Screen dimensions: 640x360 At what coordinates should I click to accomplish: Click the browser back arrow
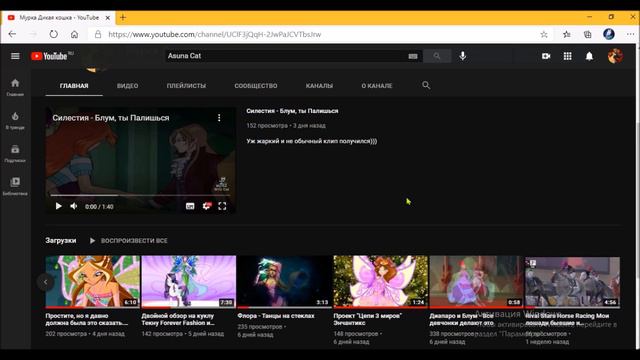(x=12, y=34)
